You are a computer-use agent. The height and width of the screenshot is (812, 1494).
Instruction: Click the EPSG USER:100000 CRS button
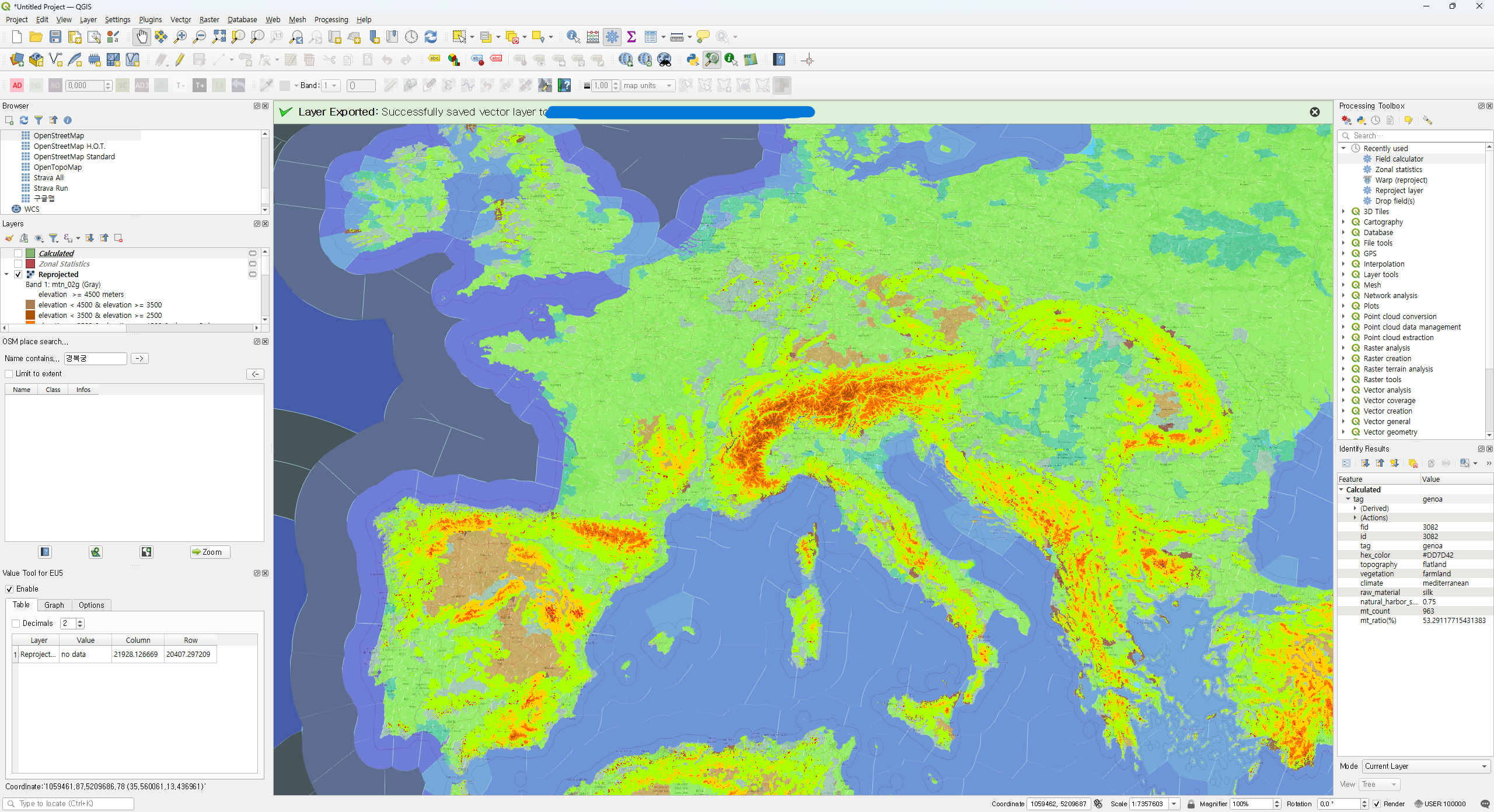point(1440,804)
